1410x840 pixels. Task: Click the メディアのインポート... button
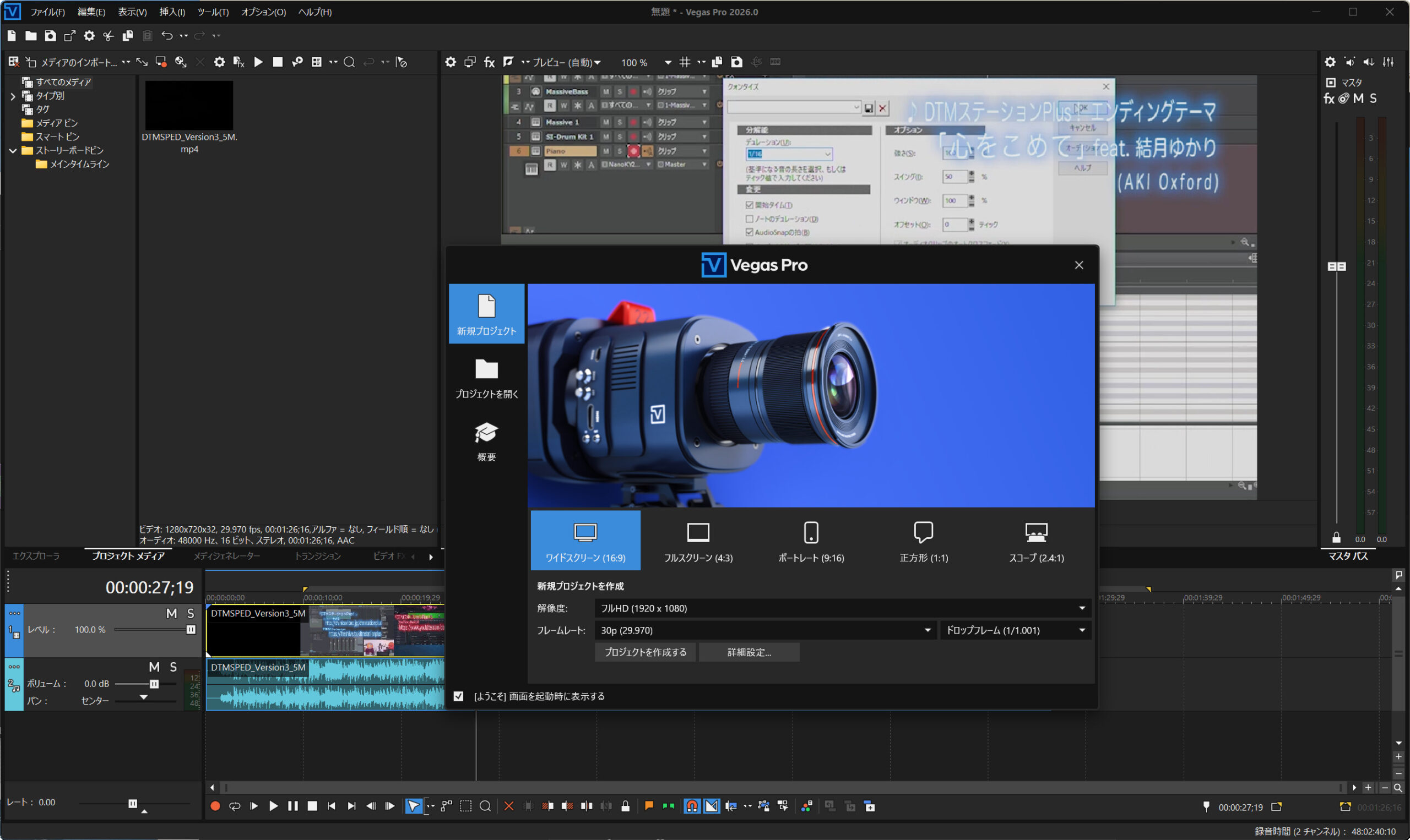73,62
